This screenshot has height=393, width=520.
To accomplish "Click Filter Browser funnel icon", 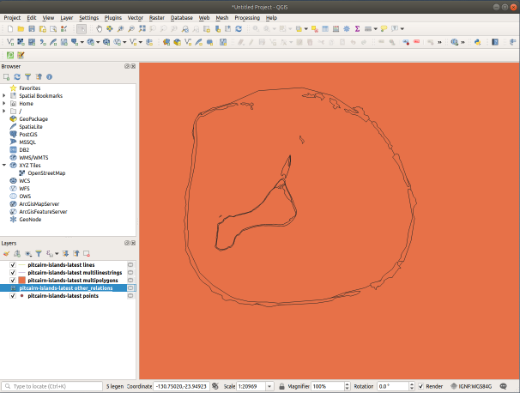I will click(x=28, y=77).
